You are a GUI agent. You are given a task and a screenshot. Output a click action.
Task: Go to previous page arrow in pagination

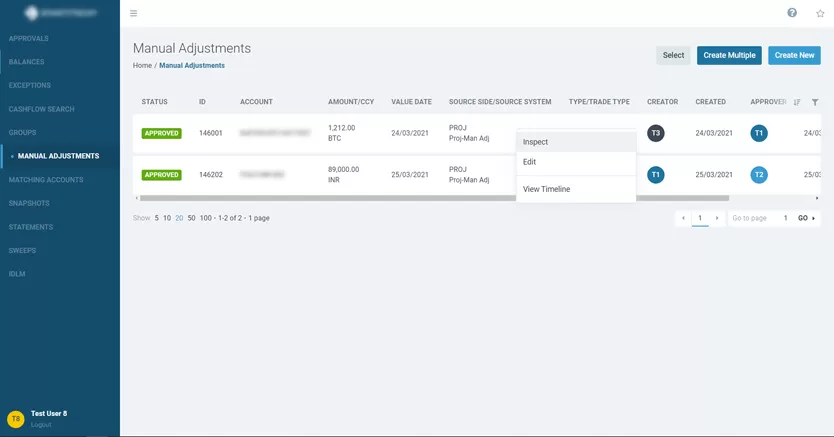pyautogui.click(x=683, y=218)
